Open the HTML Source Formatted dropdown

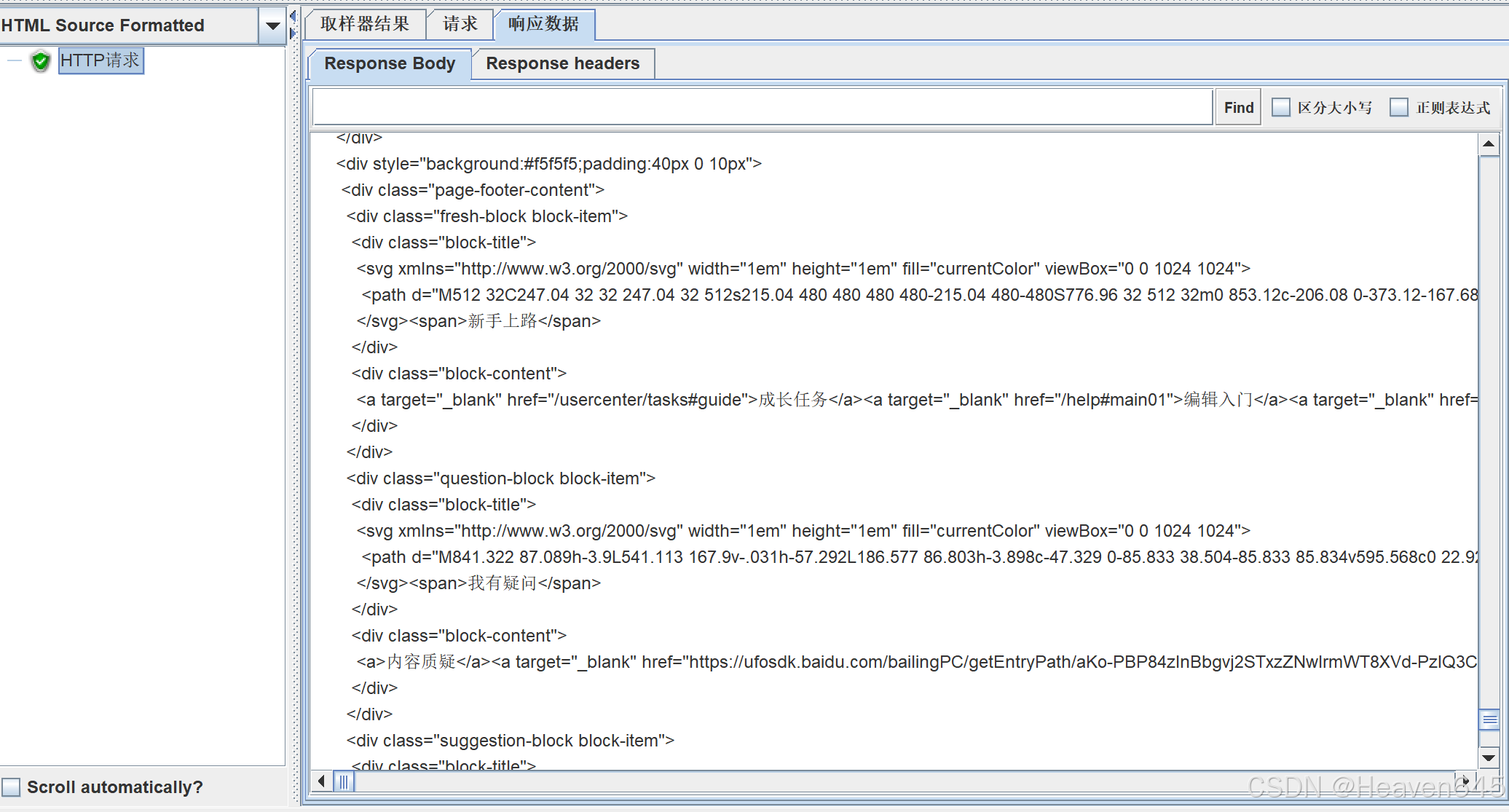coord(271,25)
